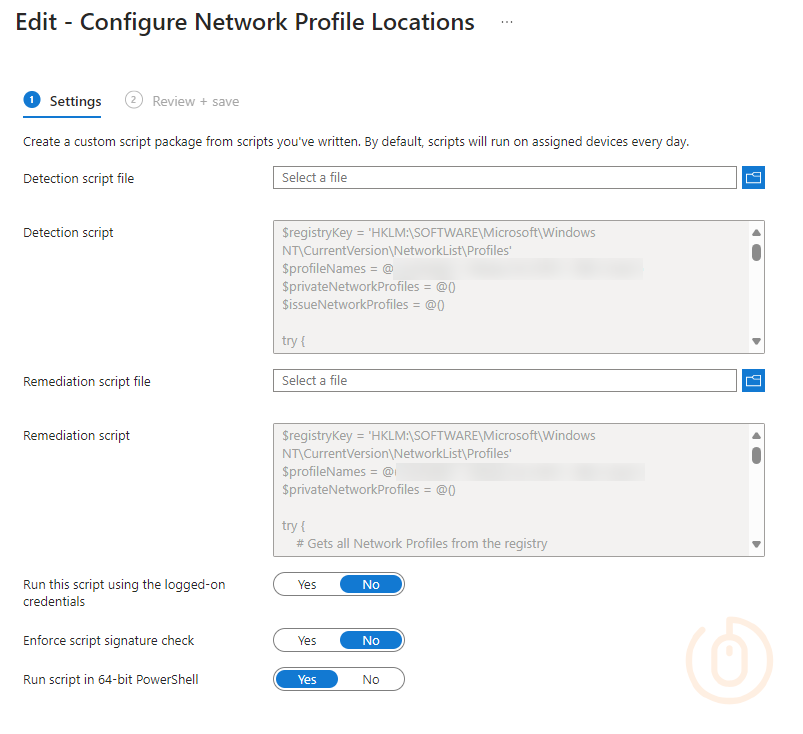Browse for a remediation script file
This screenshot has width=803, height=734.
pos(754,381)
